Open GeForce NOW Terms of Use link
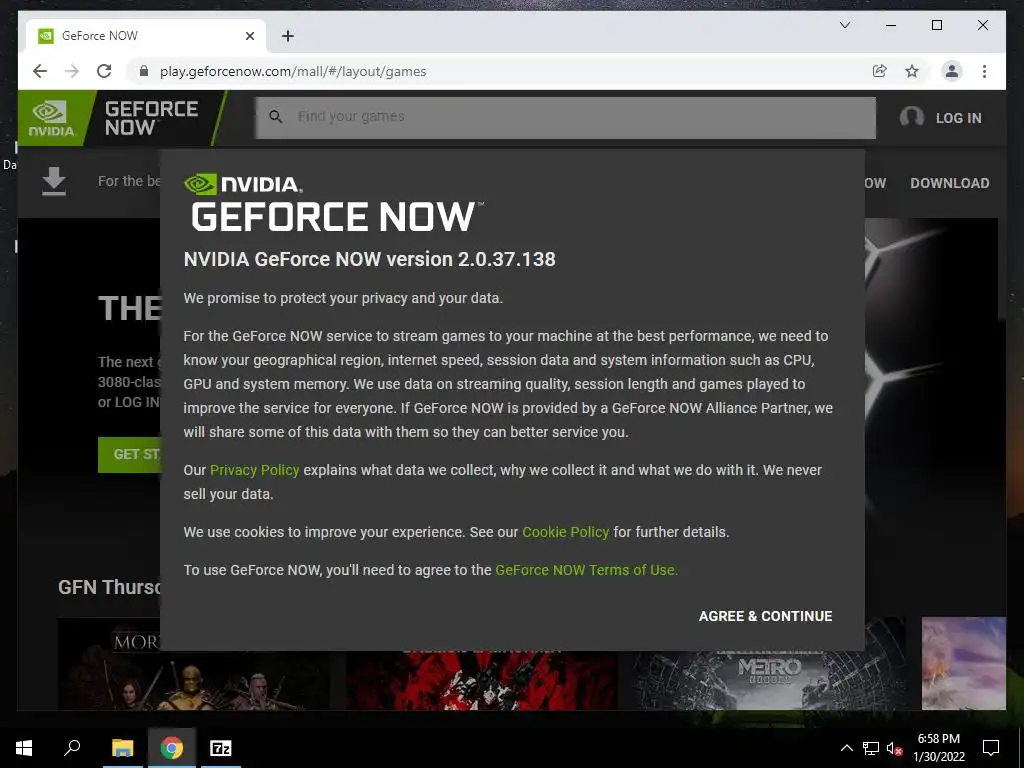The width and height of the screenshot is (1024, 768). [586, 570]
